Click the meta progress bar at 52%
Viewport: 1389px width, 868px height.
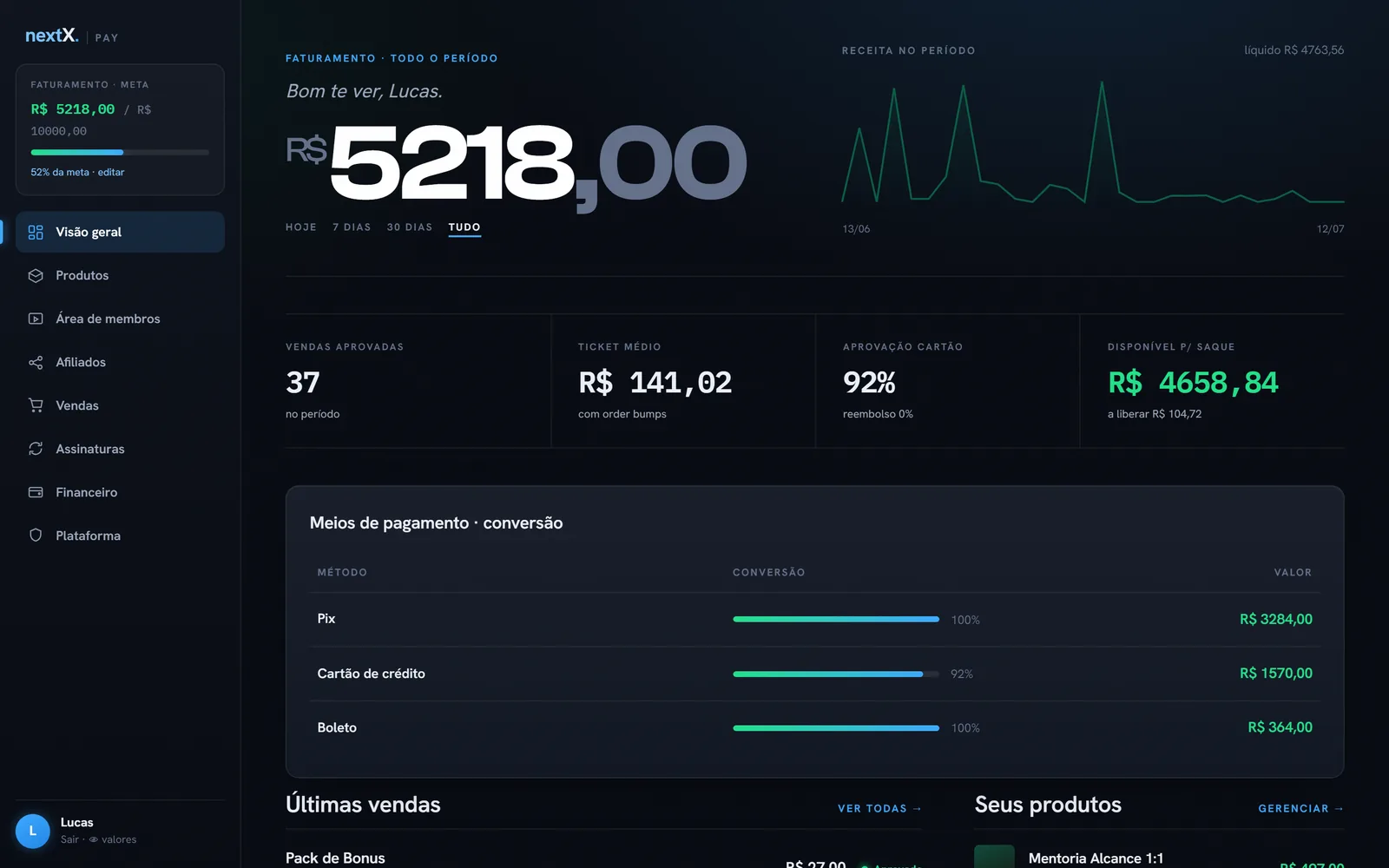click(x=120, y=152)
